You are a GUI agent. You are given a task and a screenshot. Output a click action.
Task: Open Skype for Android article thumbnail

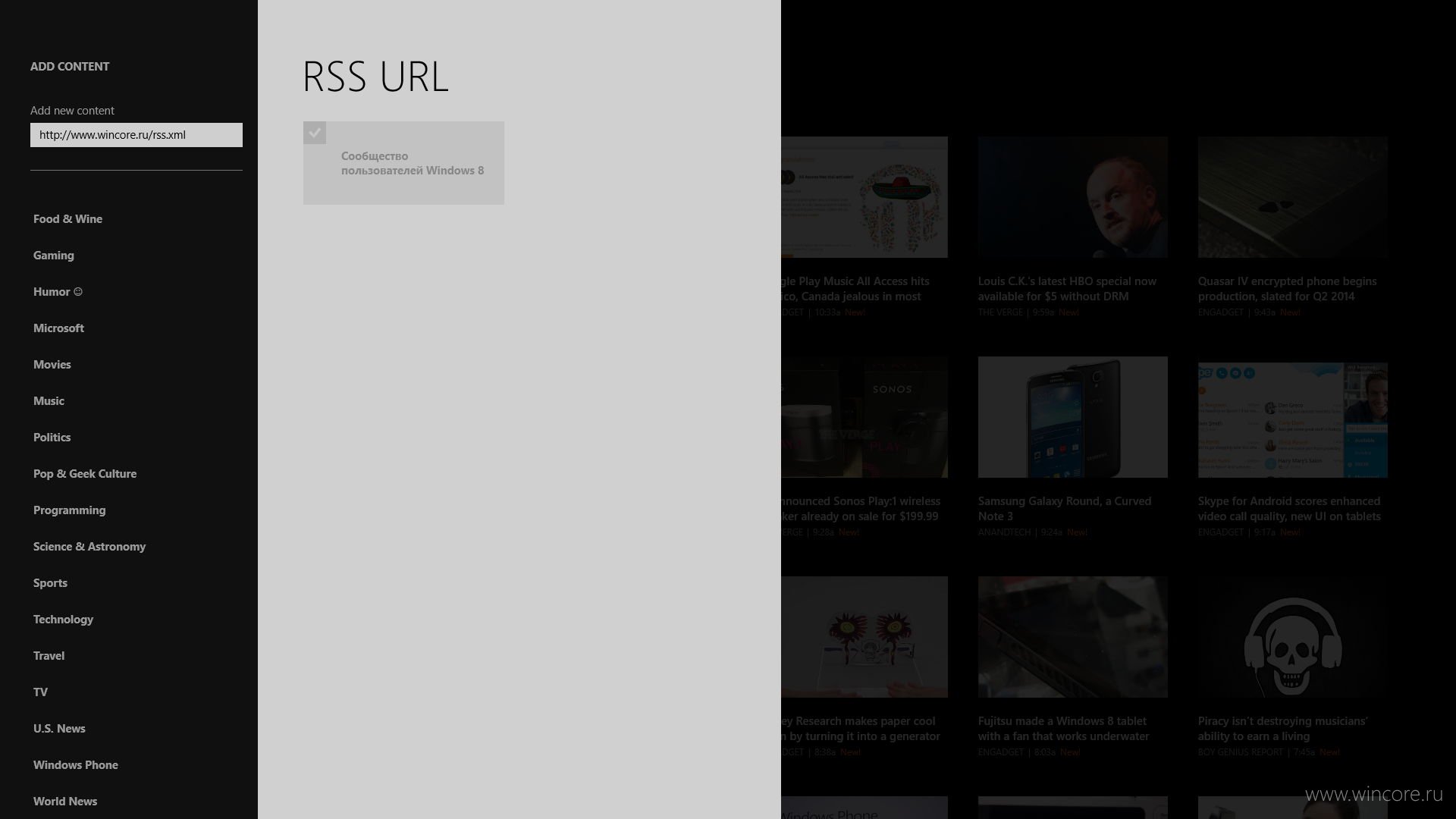tap(1293, 420)
